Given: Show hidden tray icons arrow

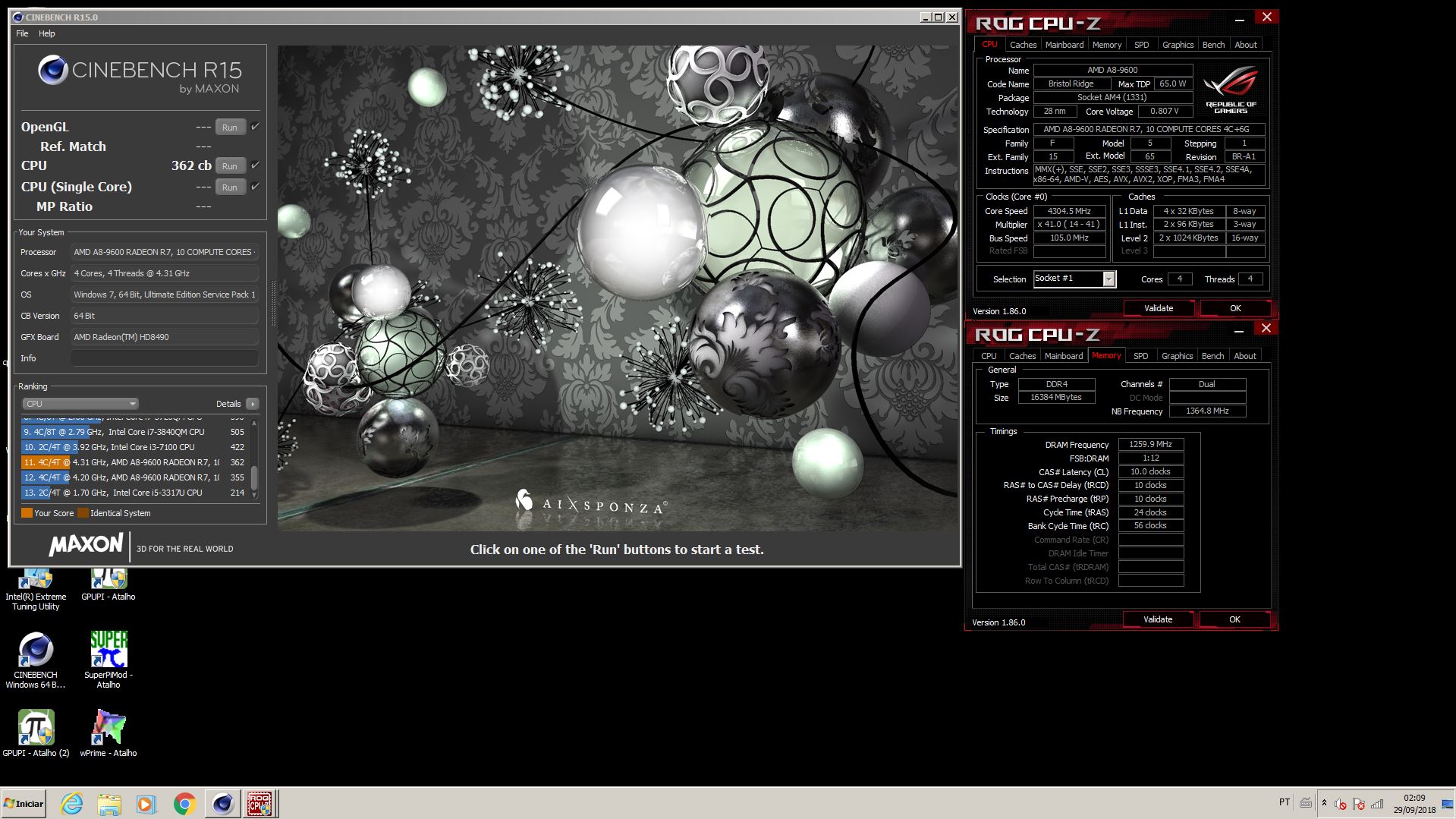Looking at the screenshot, I should tap(1324, 803).
